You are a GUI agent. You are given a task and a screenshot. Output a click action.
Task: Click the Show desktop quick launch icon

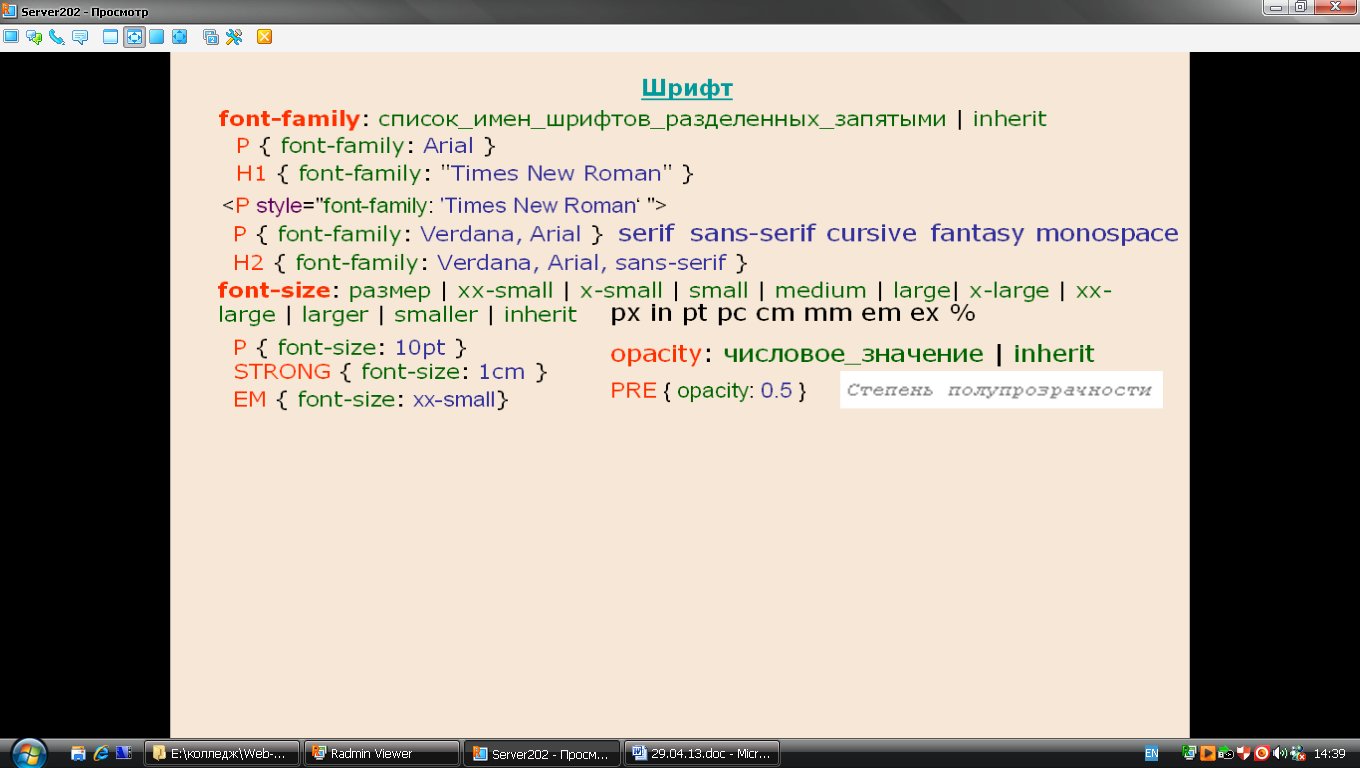tap(78, 754)
